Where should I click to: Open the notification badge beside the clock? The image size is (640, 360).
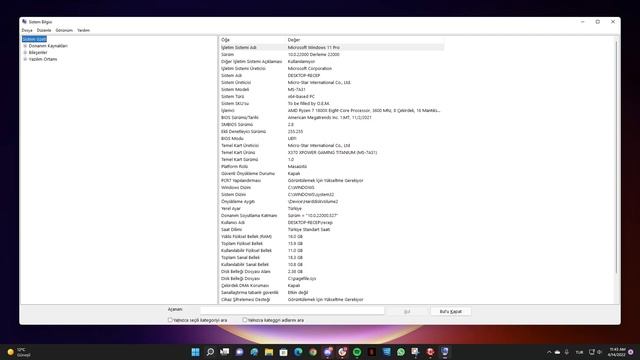[x=631, y=352]
